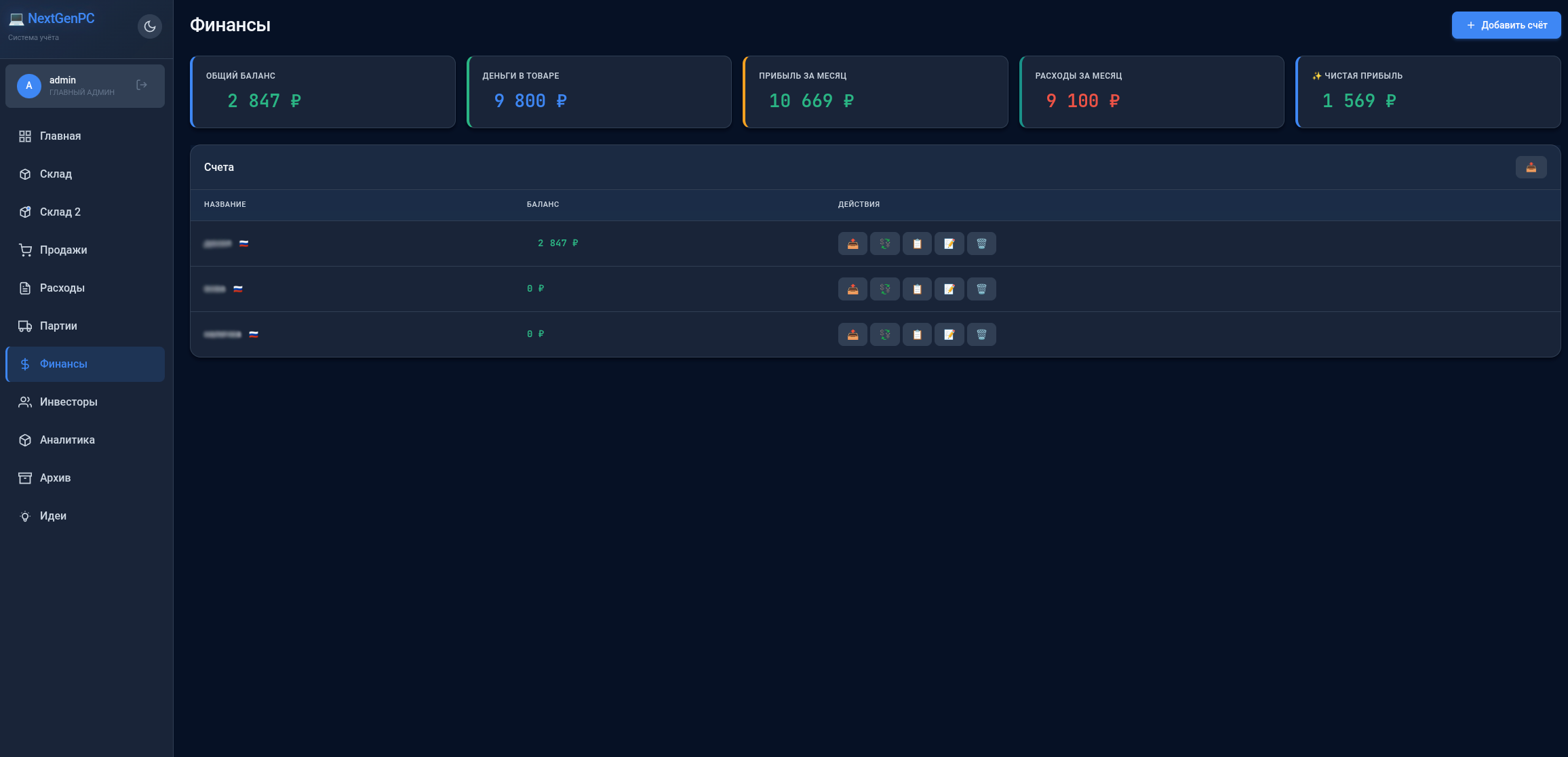Click clipboard icon in the last account row
The height and width of the screenshot is (757, 1568).
pos(917,334)
